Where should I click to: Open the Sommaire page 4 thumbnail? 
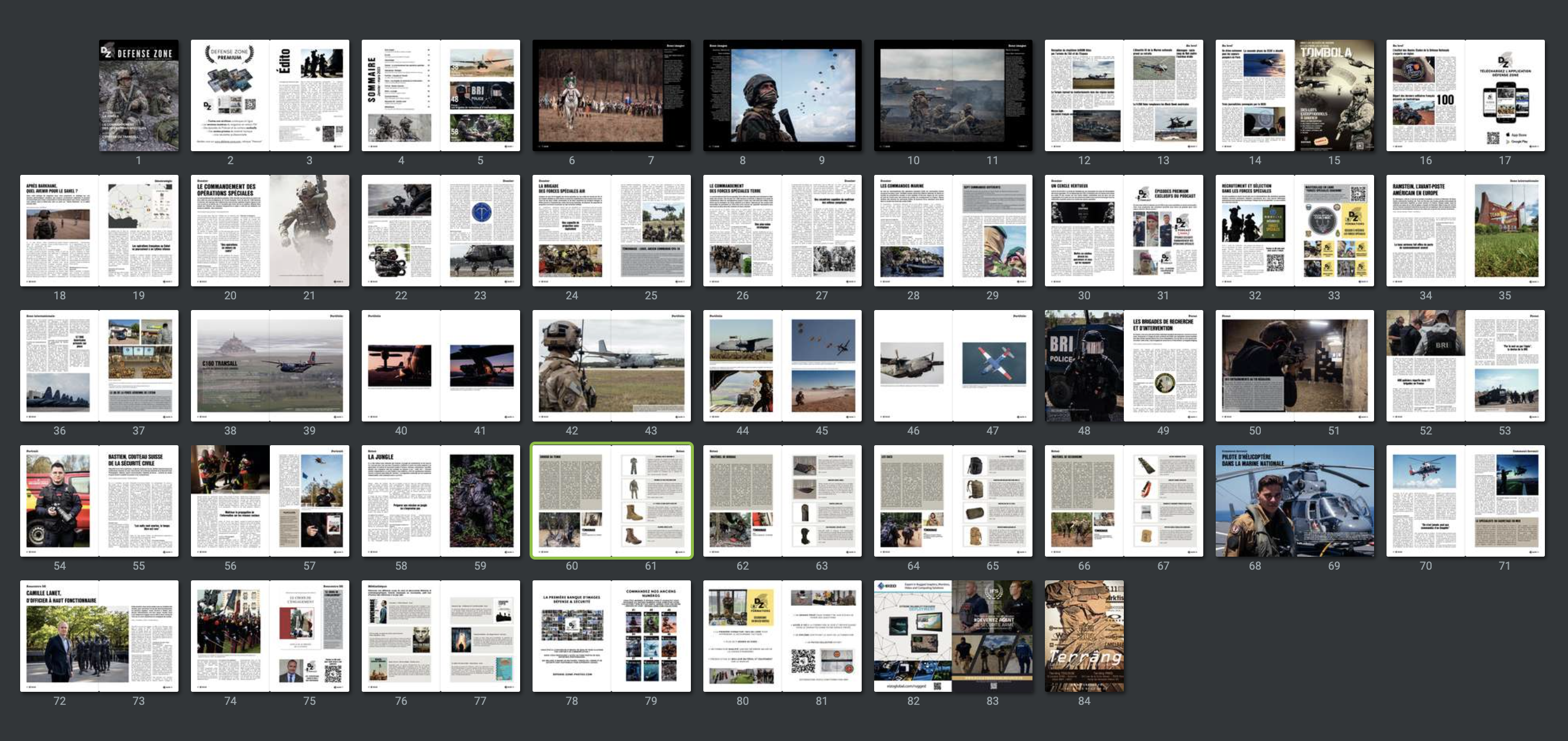point(400,95)
